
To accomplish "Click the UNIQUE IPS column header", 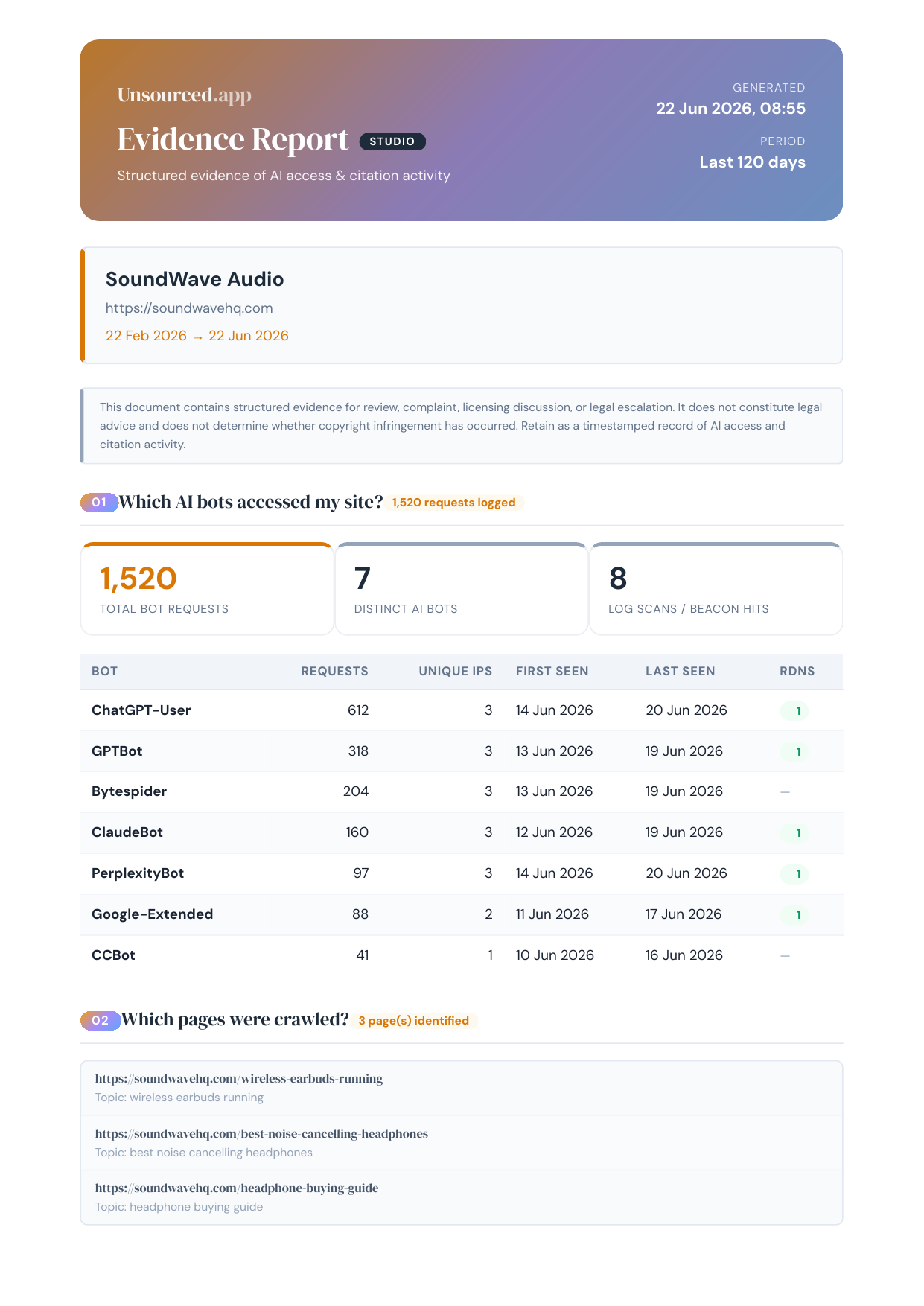I will click(456, 672).
